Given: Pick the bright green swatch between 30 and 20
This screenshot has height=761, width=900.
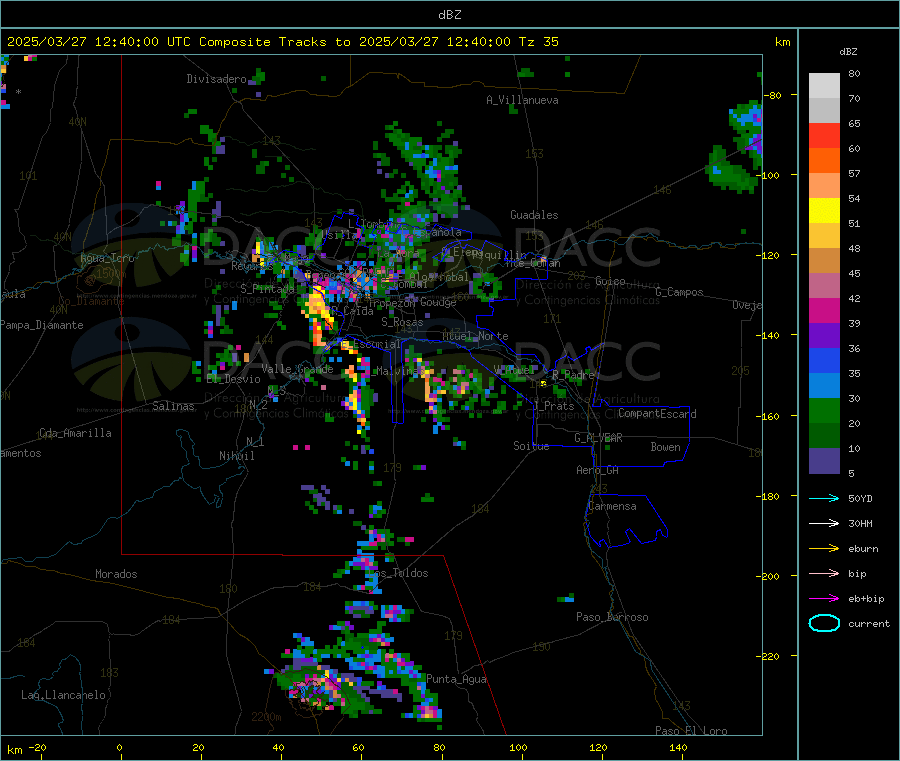Looking at the screenshot, I should (x=824, y=411).
